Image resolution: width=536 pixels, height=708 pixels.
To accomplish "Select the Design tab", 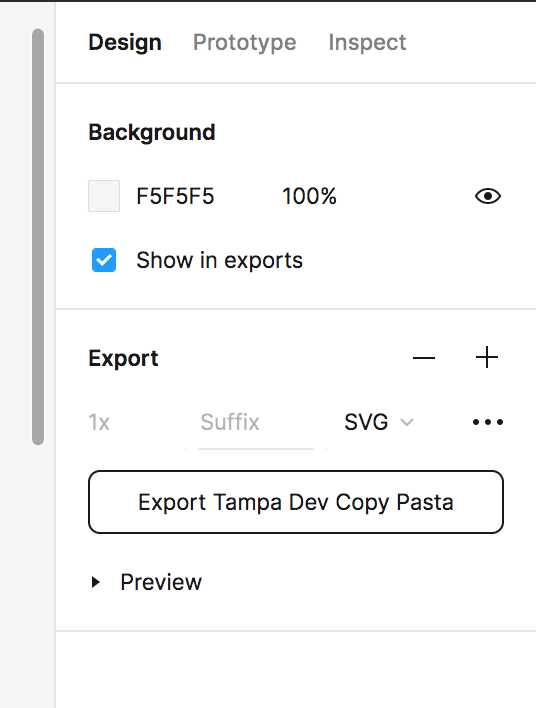I will tap(125, 42).
